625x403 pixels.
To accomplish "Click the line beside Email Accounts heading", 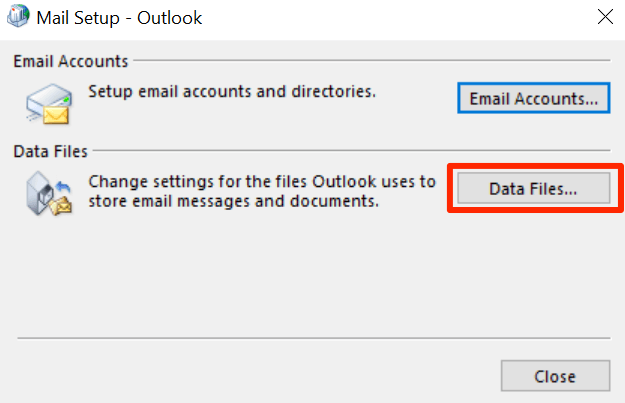I will pos(370,62).
